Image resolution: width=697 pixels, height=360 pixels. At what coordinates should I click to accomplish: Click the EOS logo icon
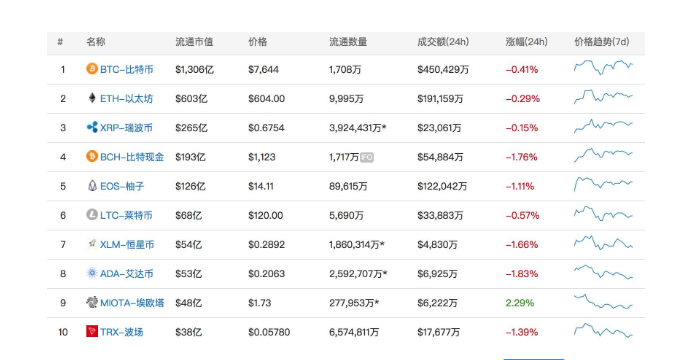92,186
